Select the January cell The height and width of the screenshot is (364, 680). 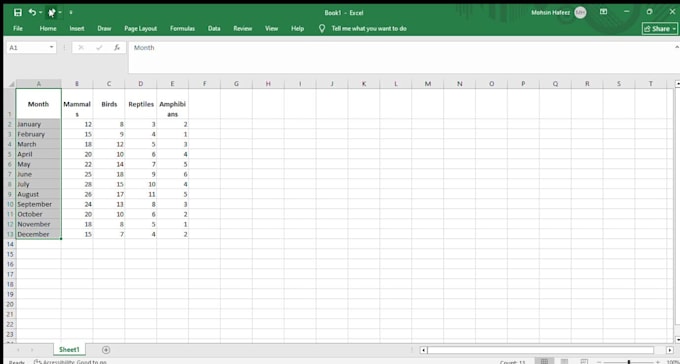(39, 124)
